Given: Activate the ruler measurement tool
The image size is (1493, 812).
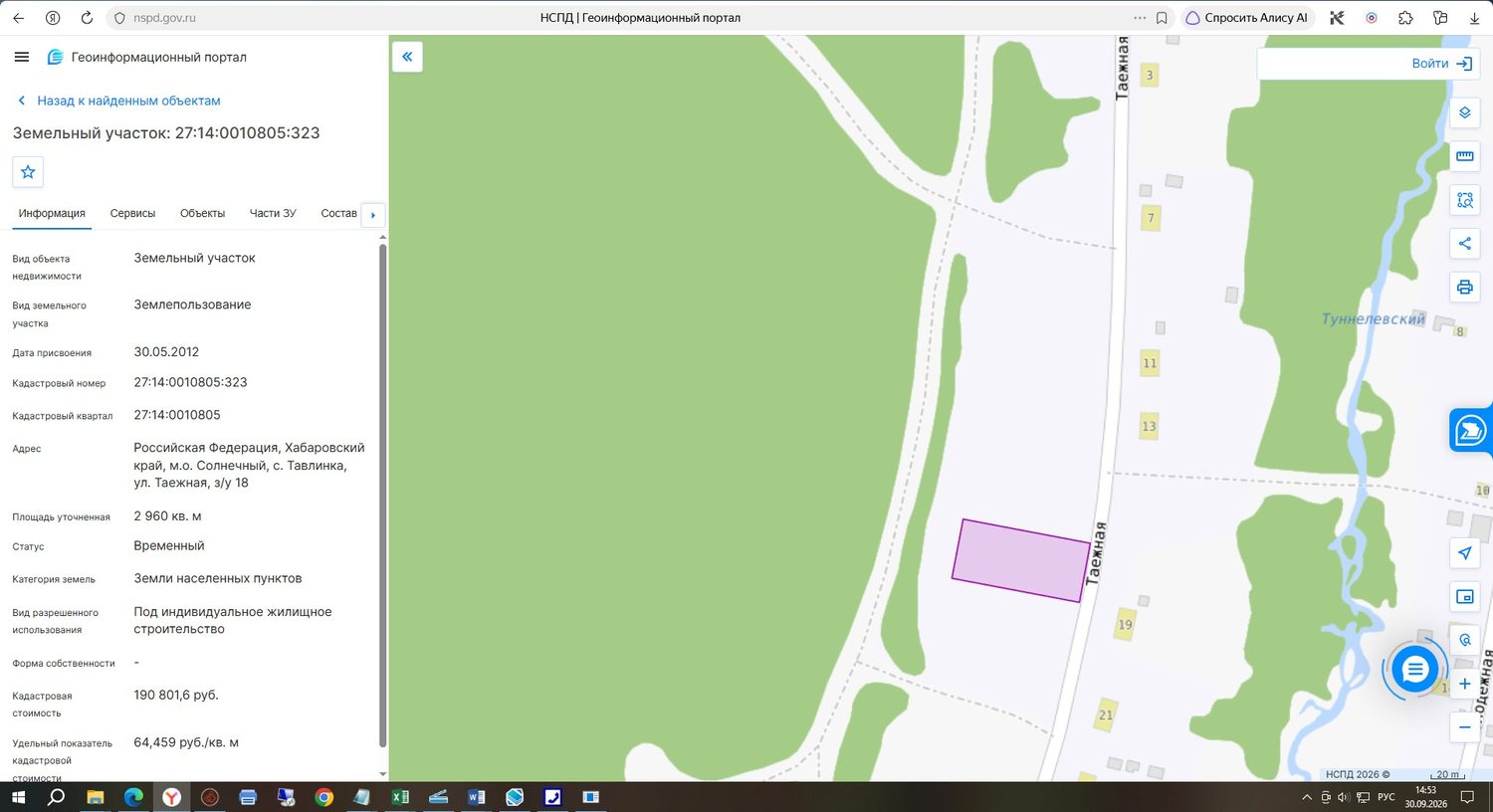Looking at the screenshot, I should pos(1465,156).
